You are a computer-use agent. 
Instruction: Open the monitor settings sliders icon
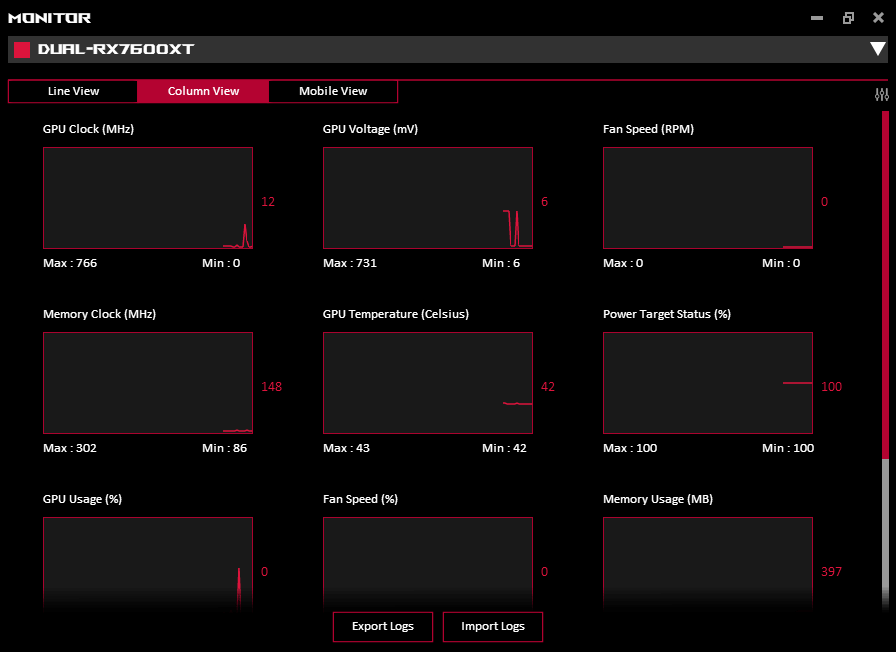[881, 95]
